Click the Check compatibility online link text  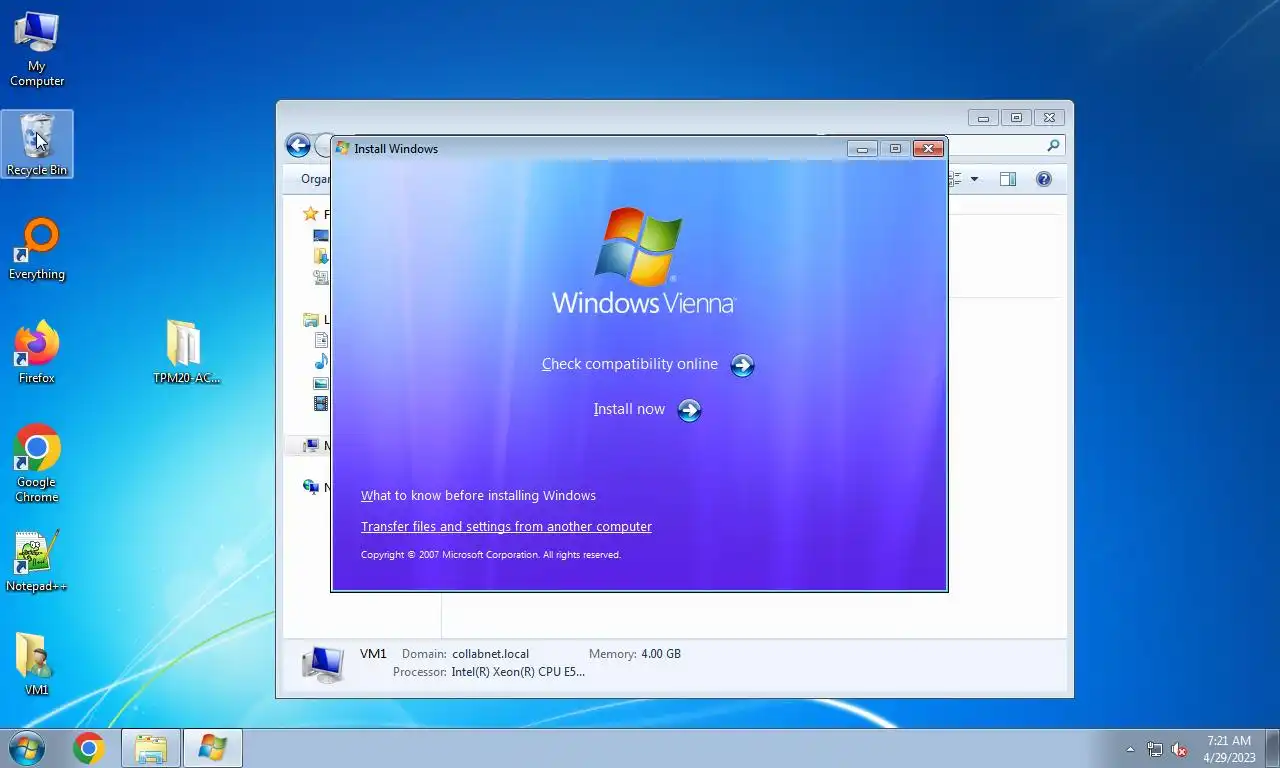point(630,364)
